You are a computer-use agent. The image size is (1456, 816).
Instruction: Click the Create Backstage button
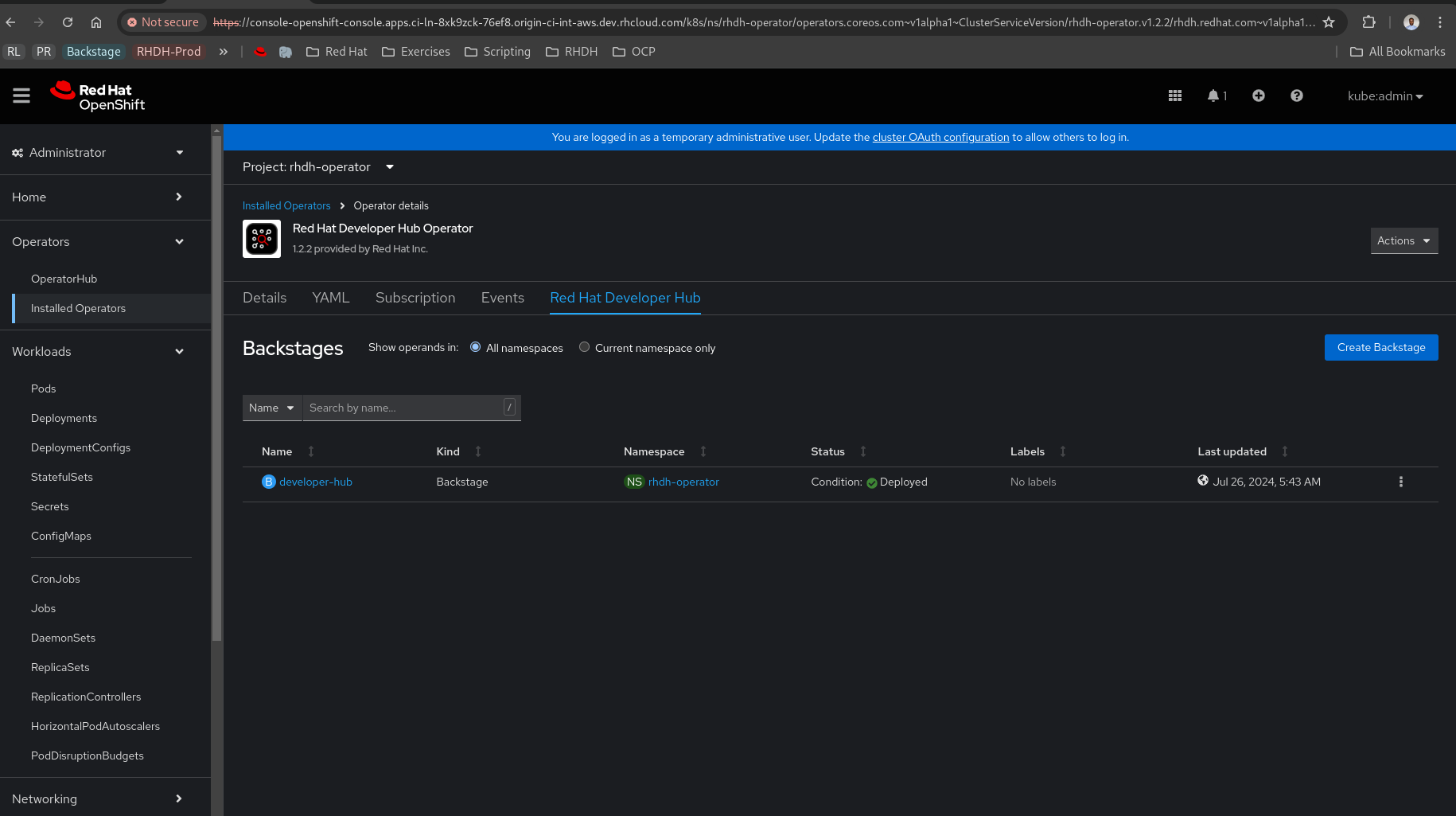[x=1381, y=347]
